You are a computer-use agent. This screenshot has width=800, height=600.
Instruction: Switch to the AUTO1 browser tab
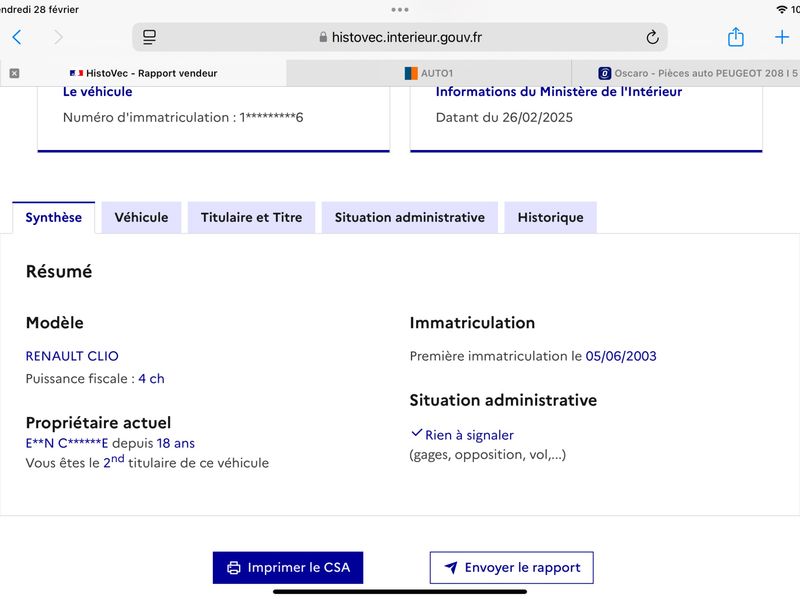click(x=429, y=73)
